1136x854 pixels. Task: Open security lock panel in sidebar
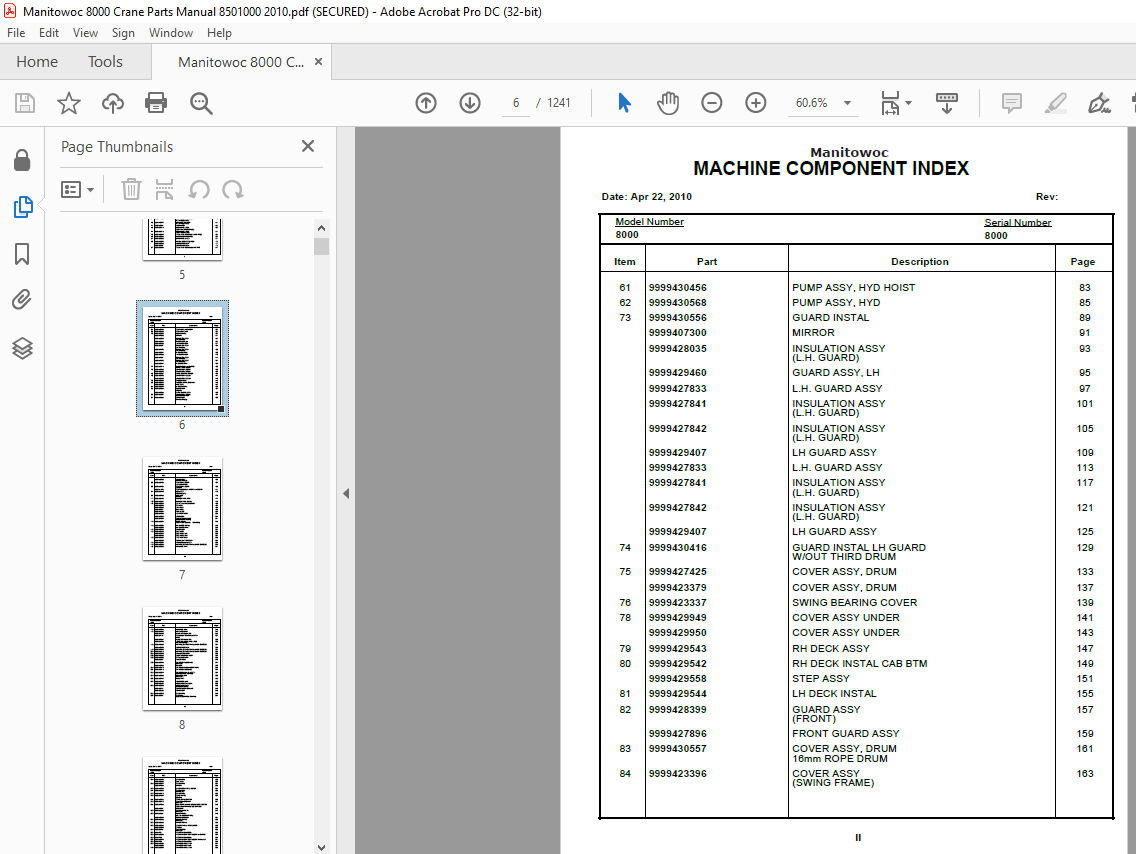(x=22, y=160)
